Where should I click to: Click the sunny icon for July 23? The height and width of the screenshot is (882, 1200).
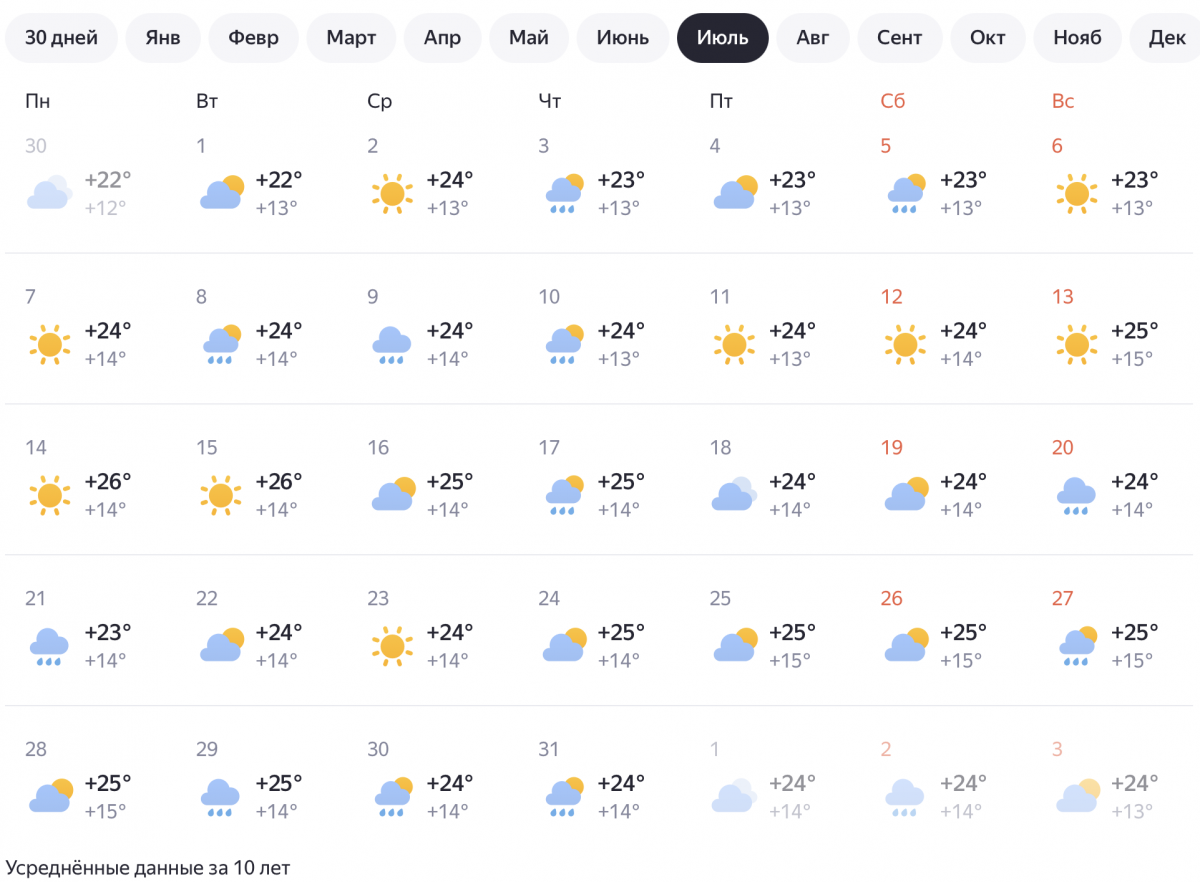click(391, 646)
